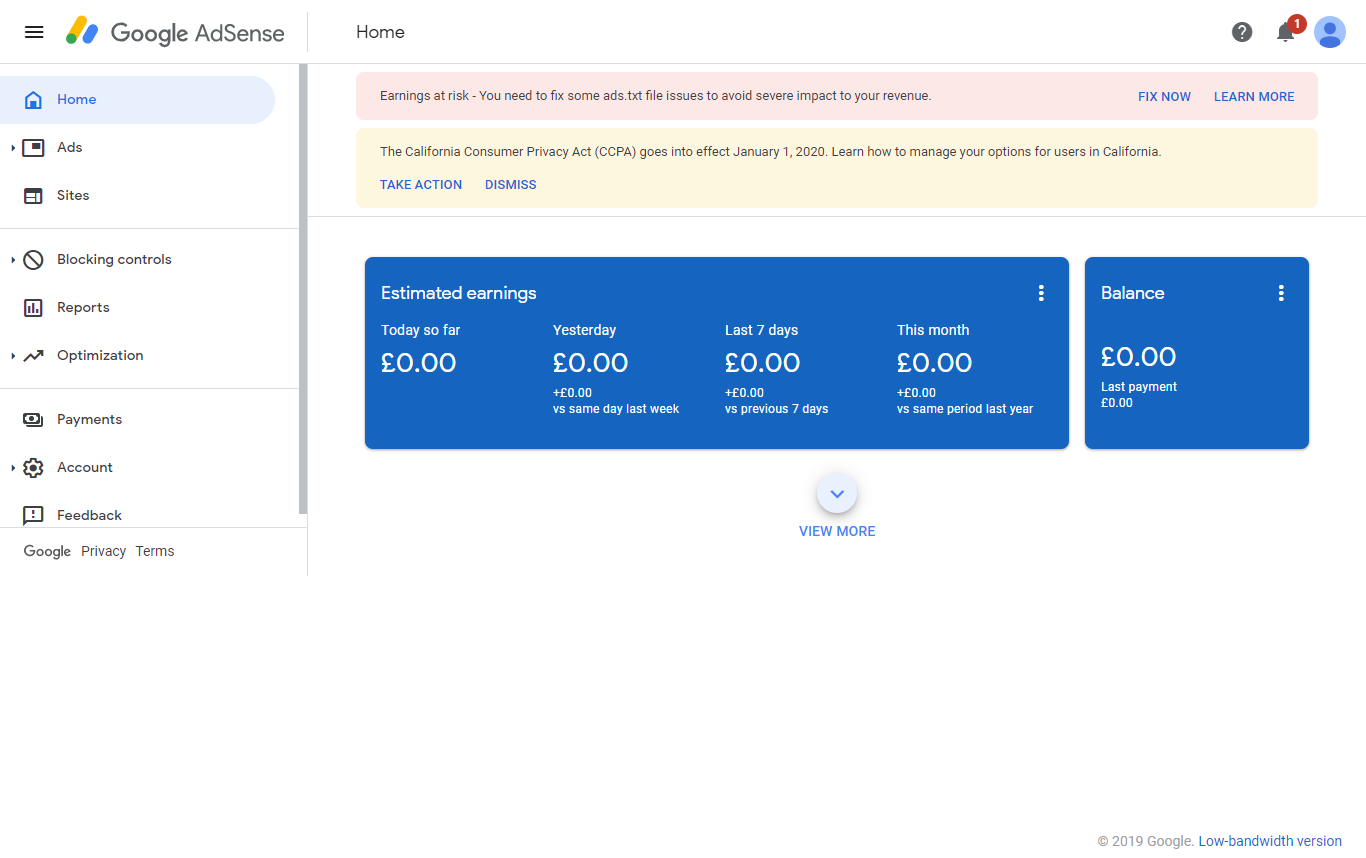Expand the Blocking controls submenu arrow
This screenshot has height=858, width=1366.
pyautogui.click(x=13, y=260)
